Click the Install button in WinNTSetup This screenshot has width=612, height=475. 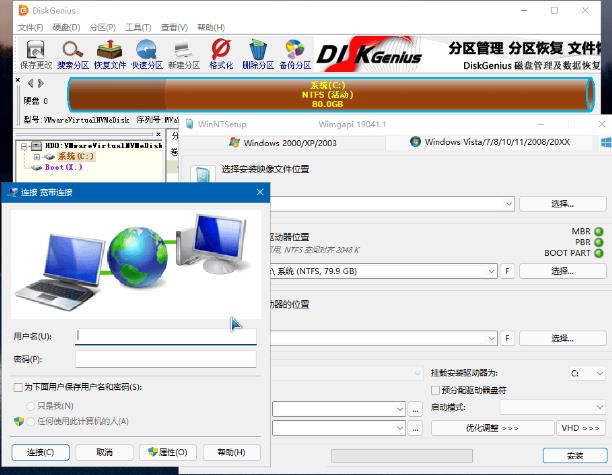(x=575, y=455)
